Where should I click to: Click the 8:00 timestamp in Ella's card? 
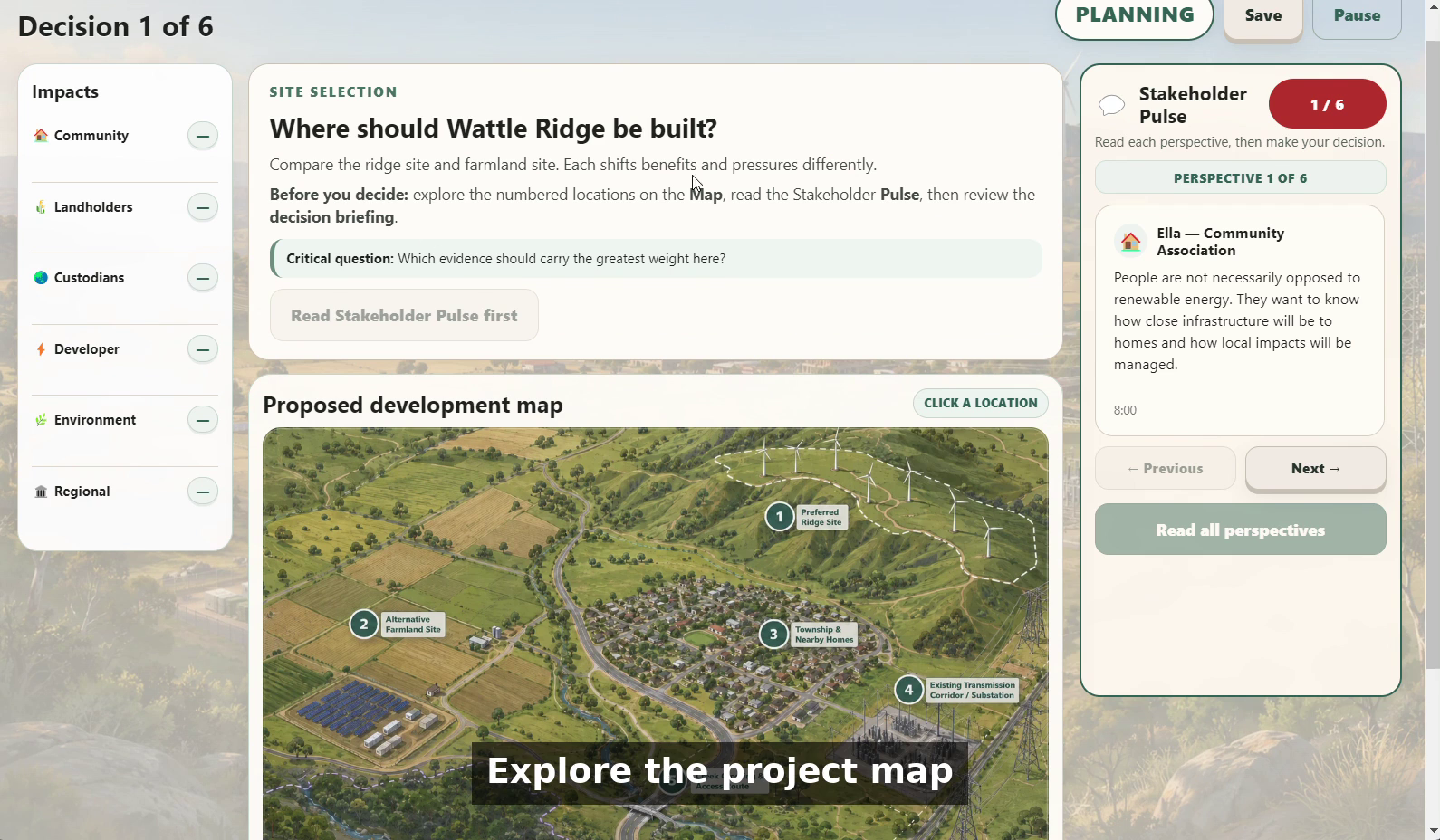1125,410
